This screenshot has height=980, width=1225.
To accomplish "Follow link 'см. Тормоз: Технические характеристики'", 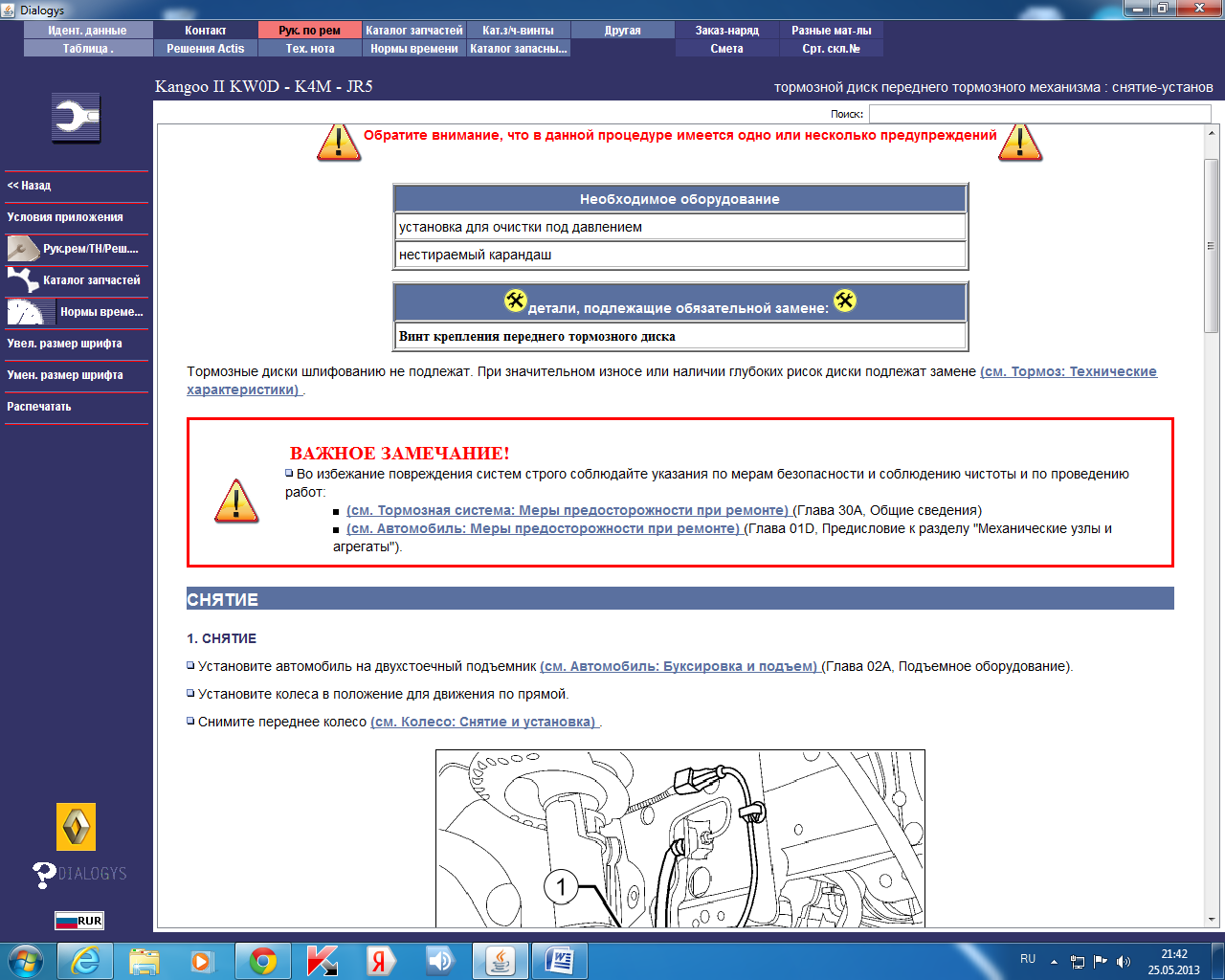I will coord(1068,371).
